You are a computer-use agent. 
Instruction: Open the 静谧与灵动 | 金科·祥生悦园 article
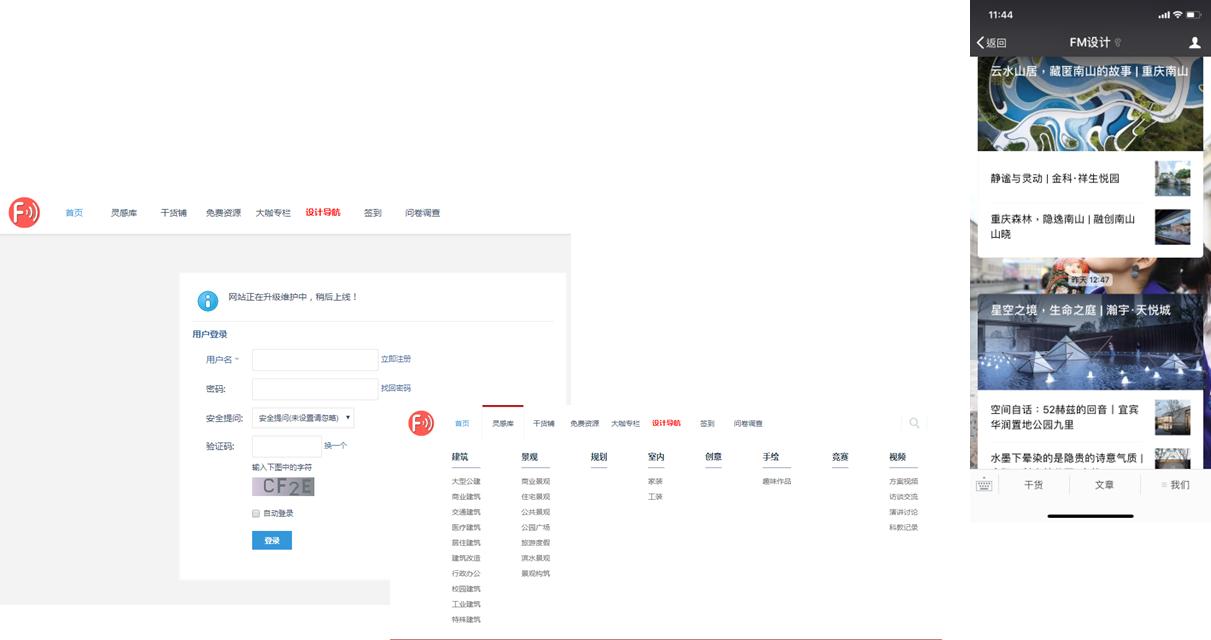[1090, 178]
